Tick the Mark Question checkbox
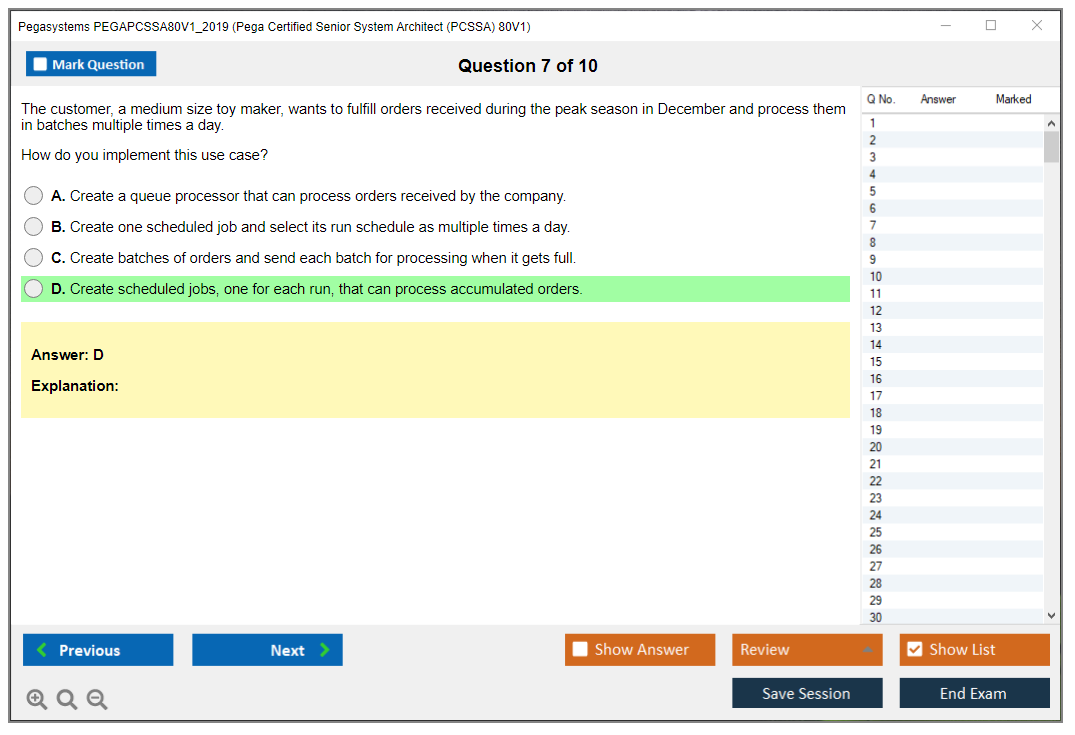 click(x=41, y=65)
